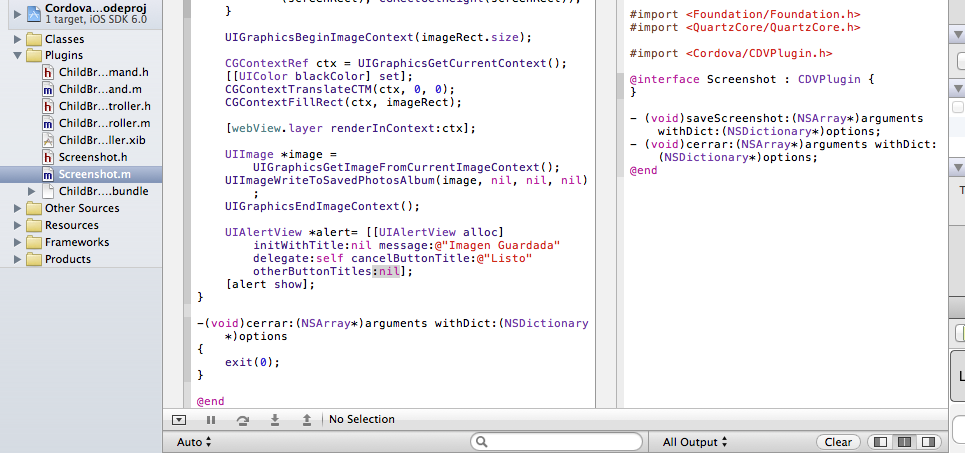Click the No Selection debug label
This screenshot has height=453, width=965.
click(x=361, y=420)
